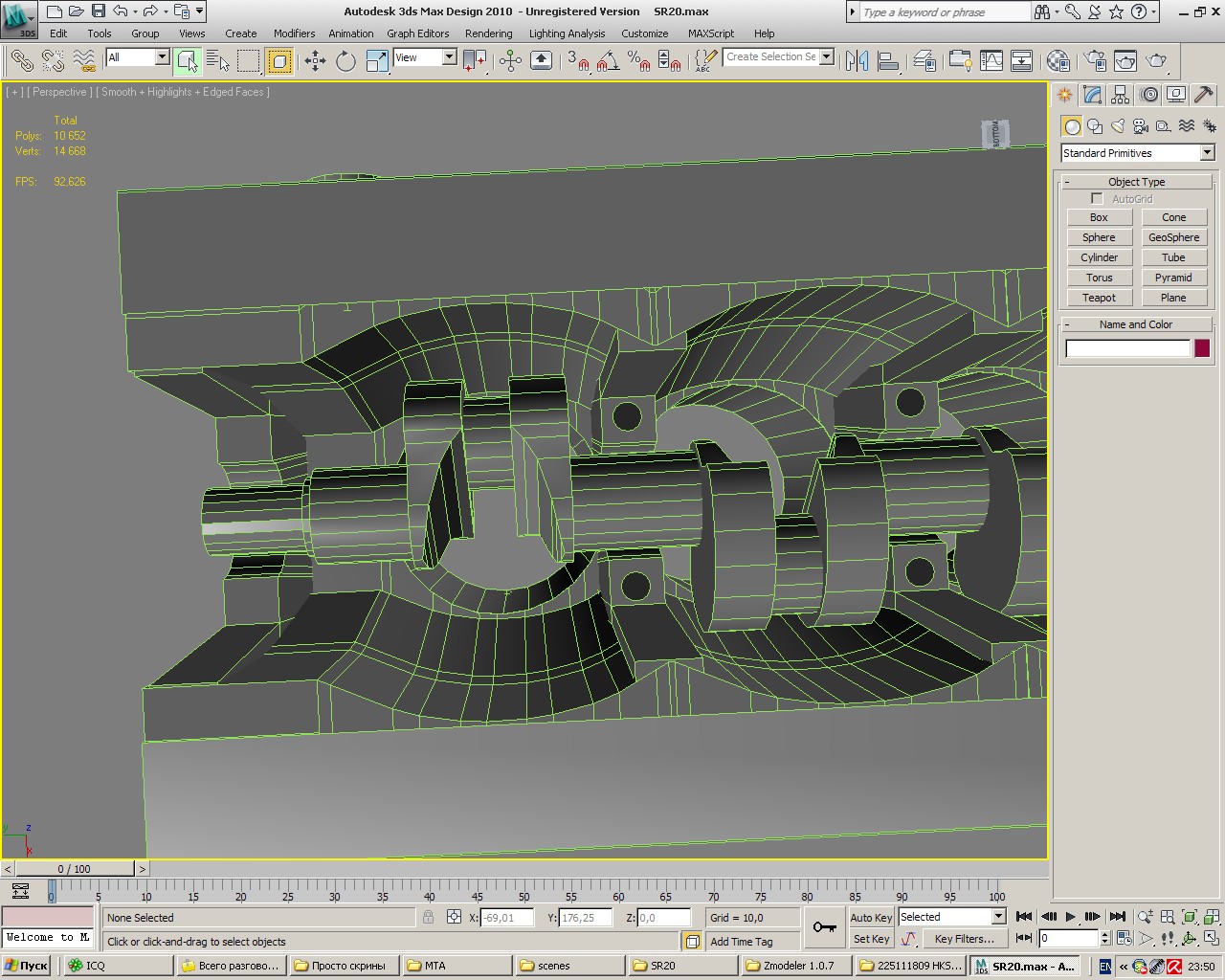Click the Key Filters button
This screenshot has height=980, width=1225.
[964, 939]
